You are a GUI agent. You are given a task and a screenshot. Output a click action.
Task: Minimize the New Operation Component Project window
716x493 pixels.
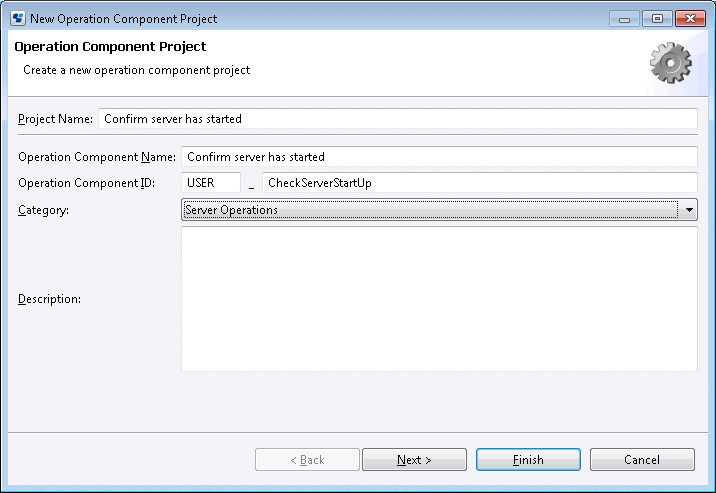[x=624, y=19]
